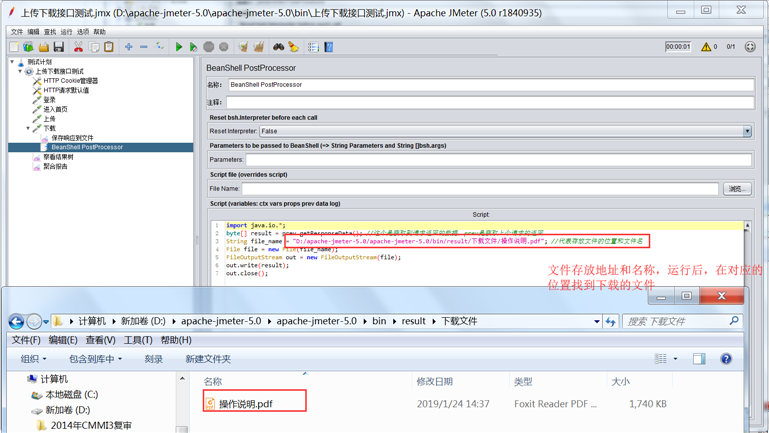Select HTTP请求默认值 in tree
Screen dimensions: 769x433
coord(66,90)
